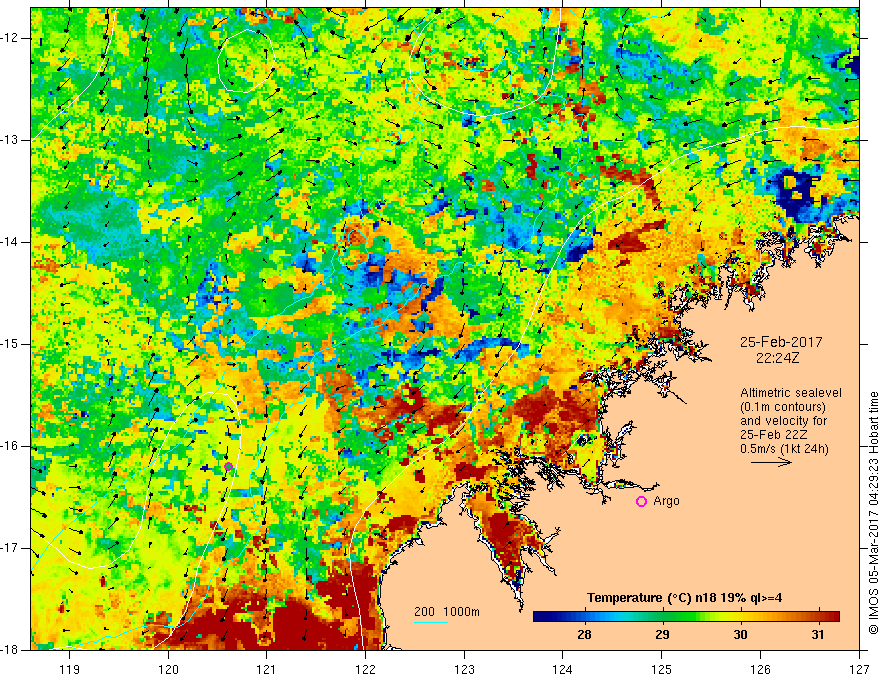Click the cyan 200m isobath legend line
Screen dimensions: 880x680
431,622
